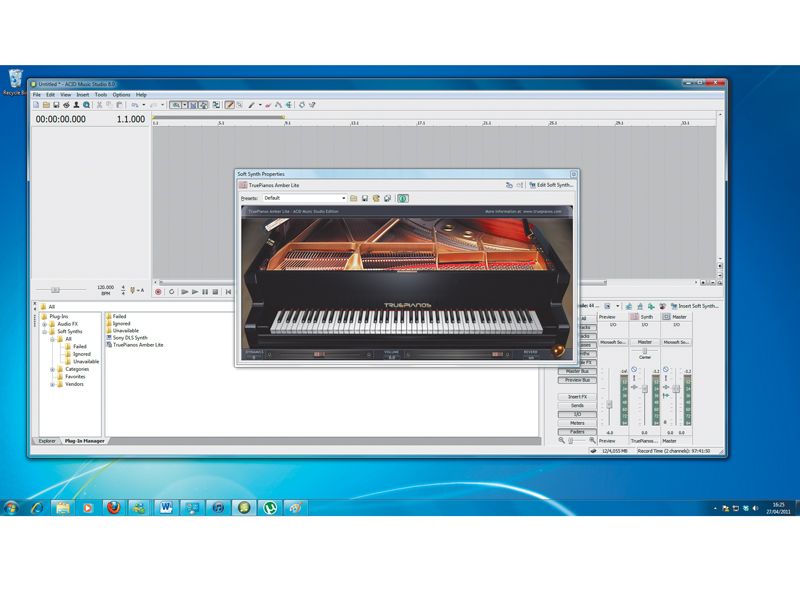Select Sony DLS Synth in the plug-in list
800x600 pixels.
pos(127,338)
